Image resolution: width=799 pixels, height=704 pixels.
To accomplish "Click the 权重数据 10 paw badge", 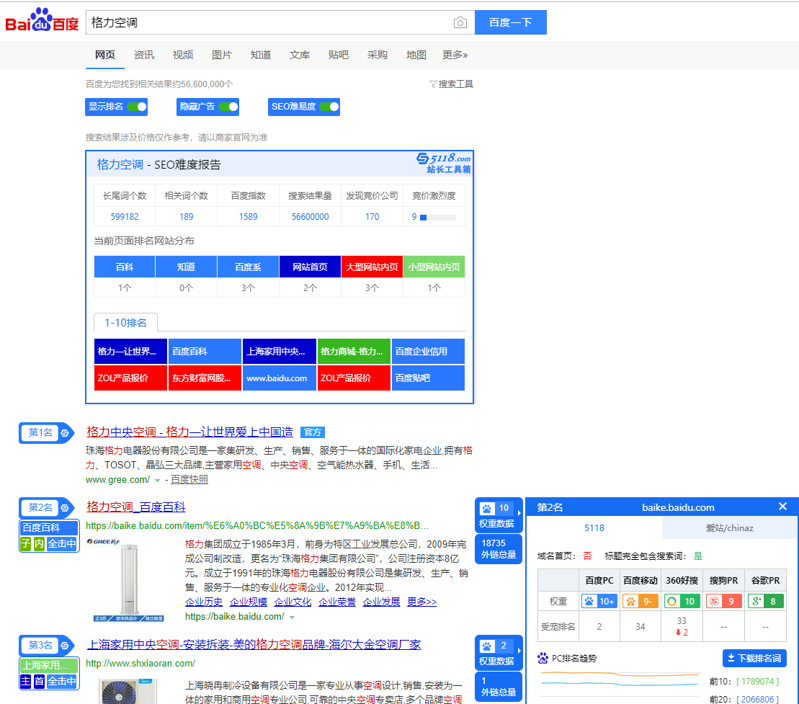I will (x=497, y=515).
